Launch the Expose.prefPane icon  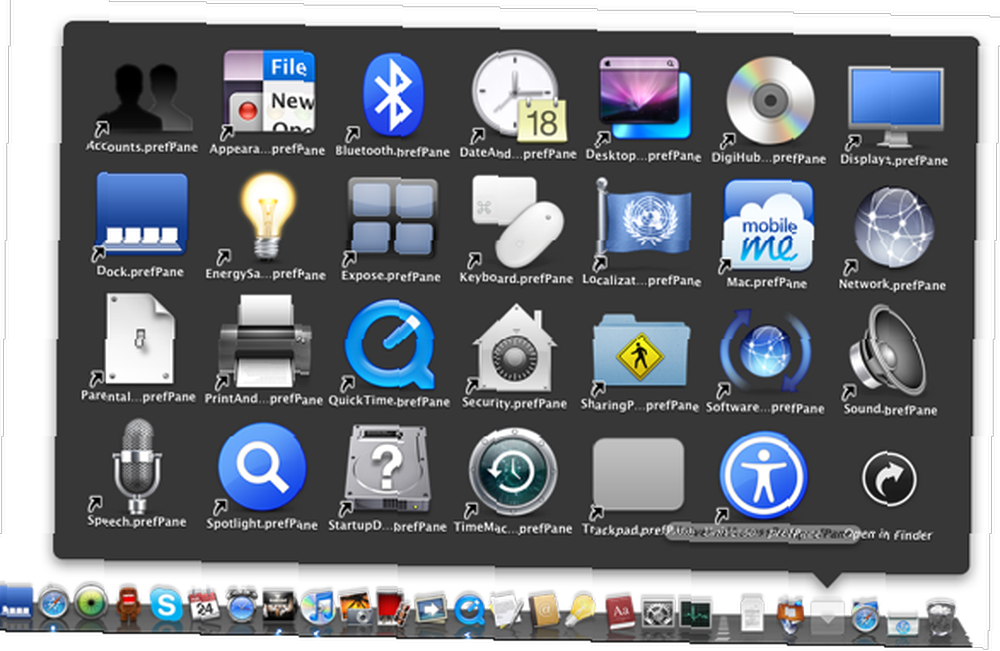392,219
